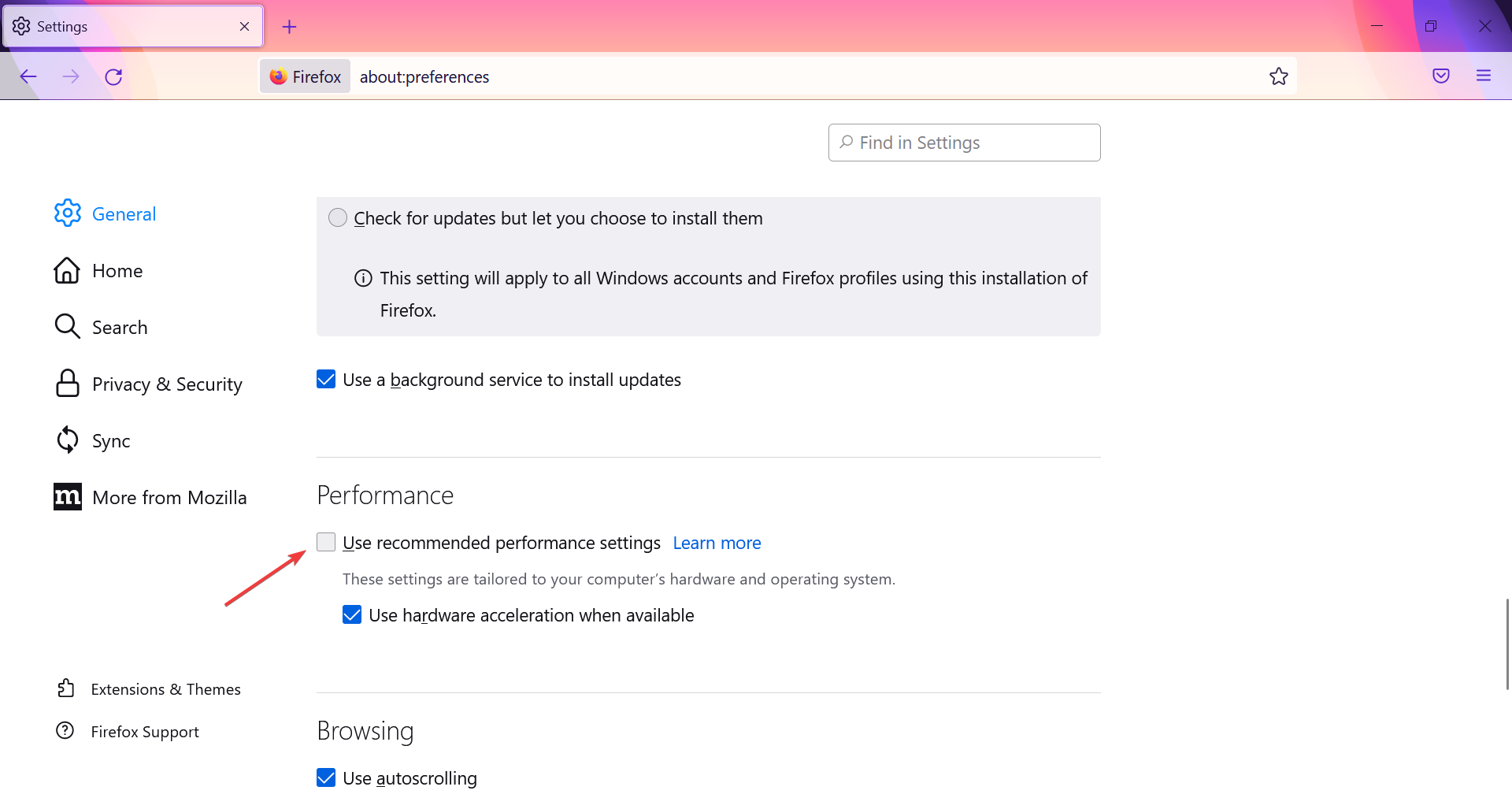This screenshot has width=1512, height=794.
Task: Open the Learn more performance link
Action: (717, 543)
